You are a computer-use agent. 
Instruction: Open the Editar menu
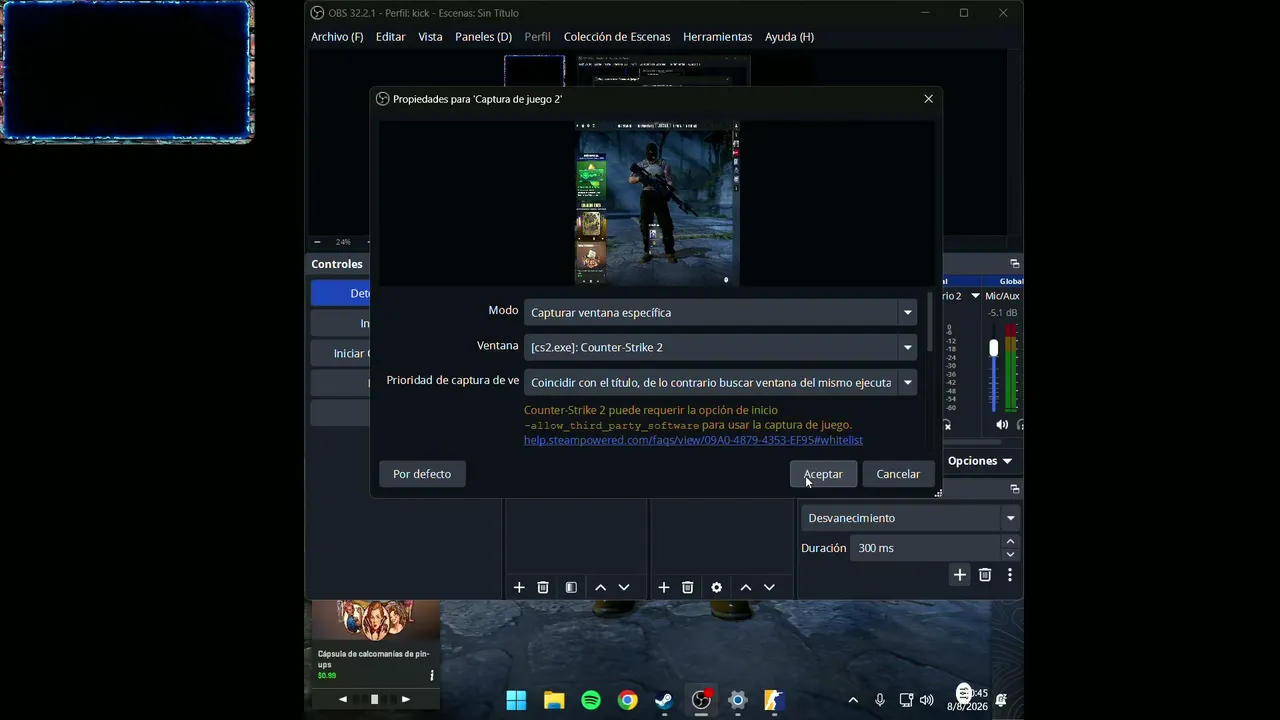click(390, 37)
